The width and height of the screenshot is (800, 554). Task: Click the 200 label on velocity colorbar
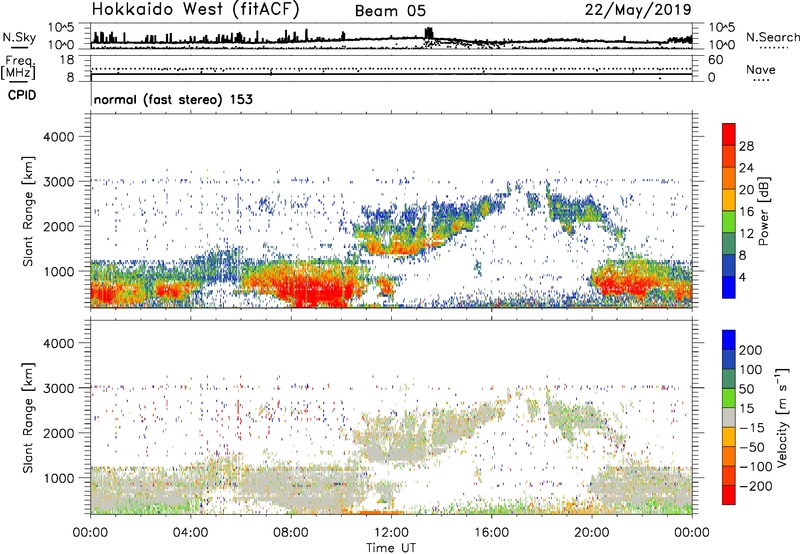tap(751, 350)
